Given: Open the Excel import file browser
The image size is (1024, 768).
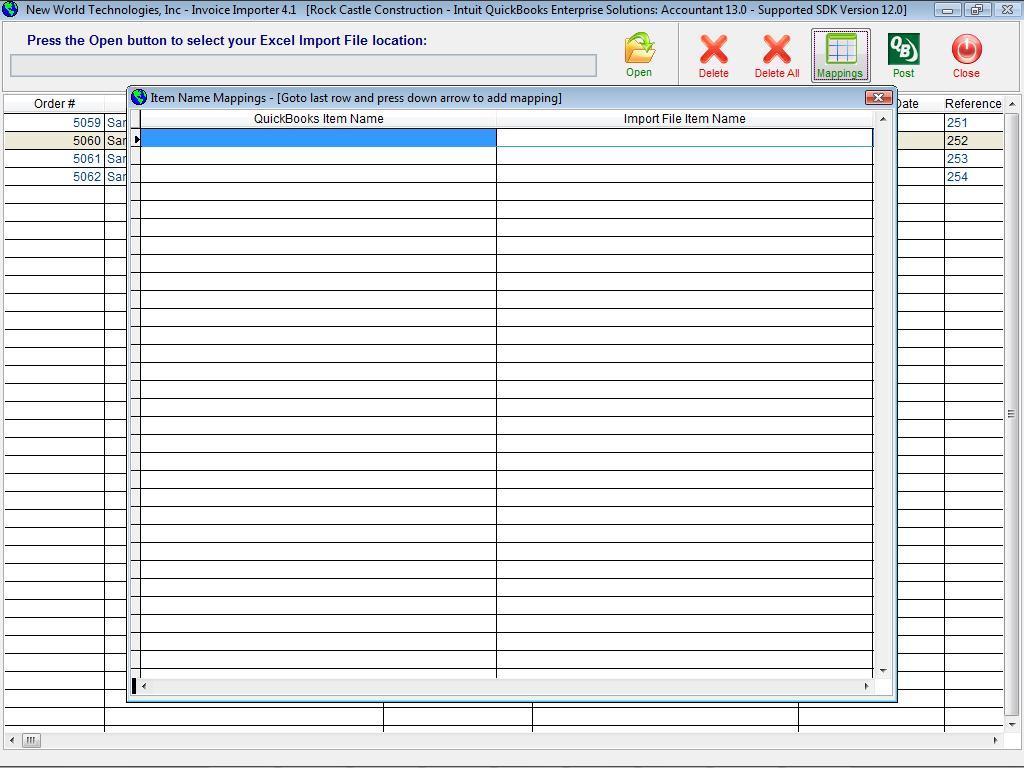Looking at the screenshot, I should pyautogui.click(x=639, y=55).
